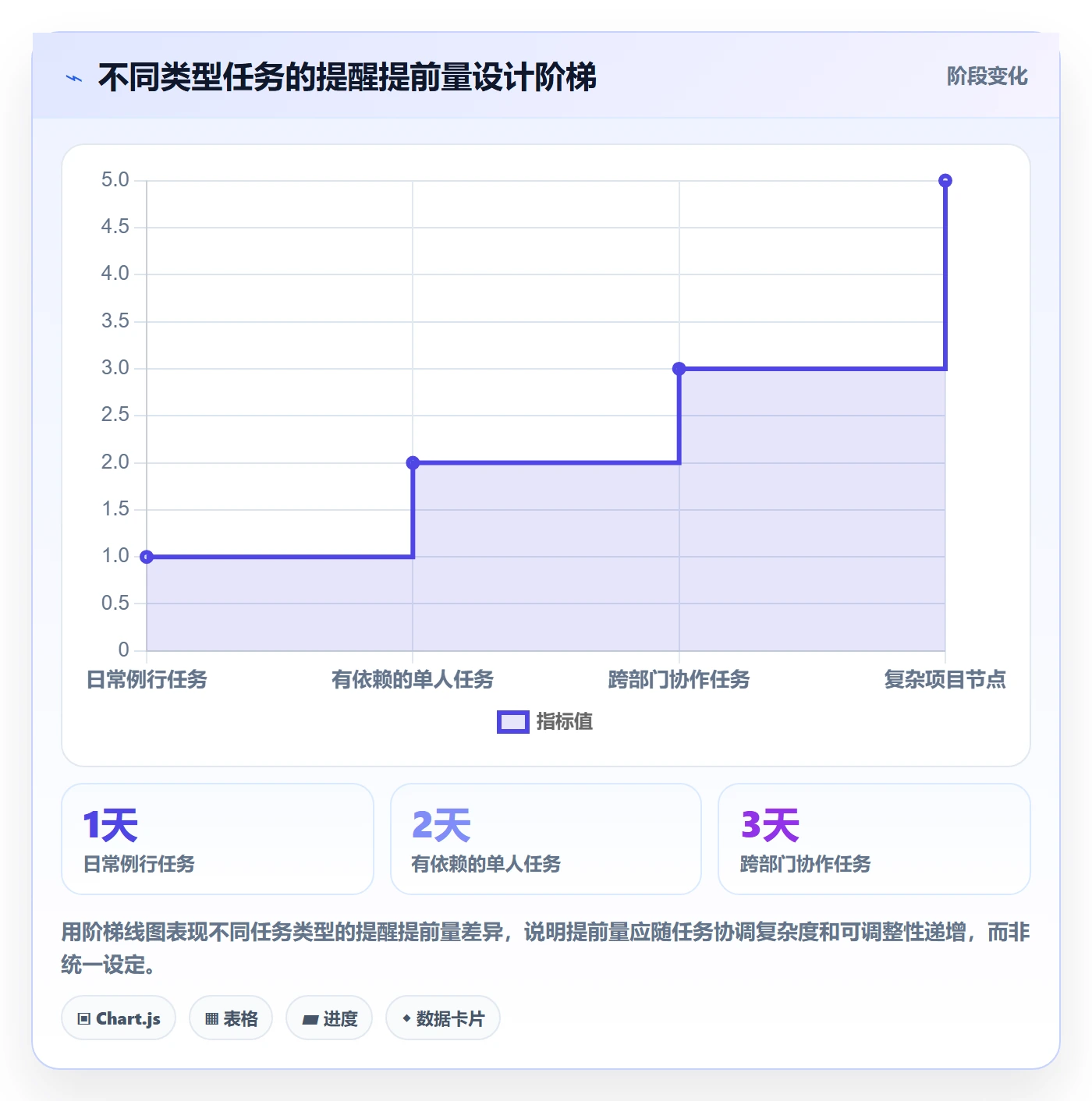
Task: Click the 进度 tag
Action: 329,1018
